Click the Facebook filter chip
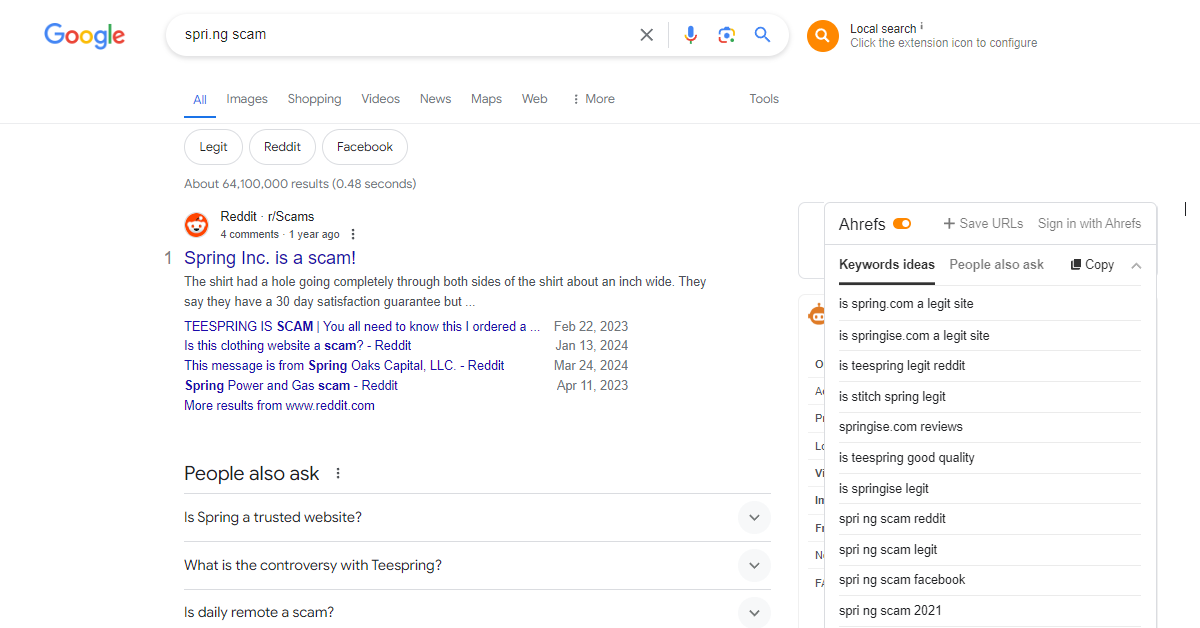Viewport: 1200px width, 628px height. tap(365, 147)
